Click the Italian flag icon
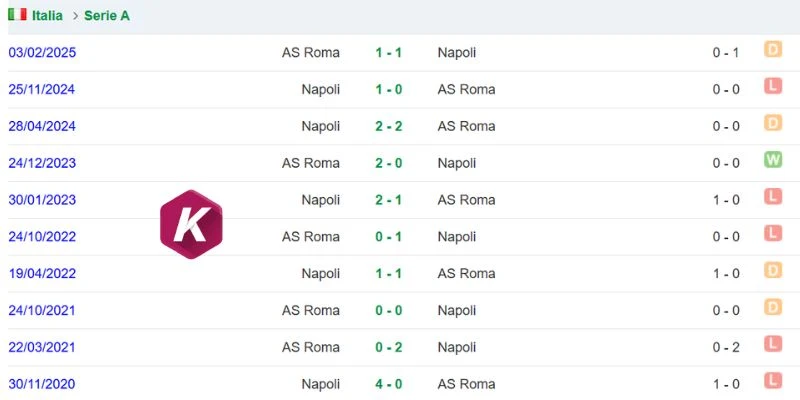Viewport: 800px width, 400px height. 17,15
